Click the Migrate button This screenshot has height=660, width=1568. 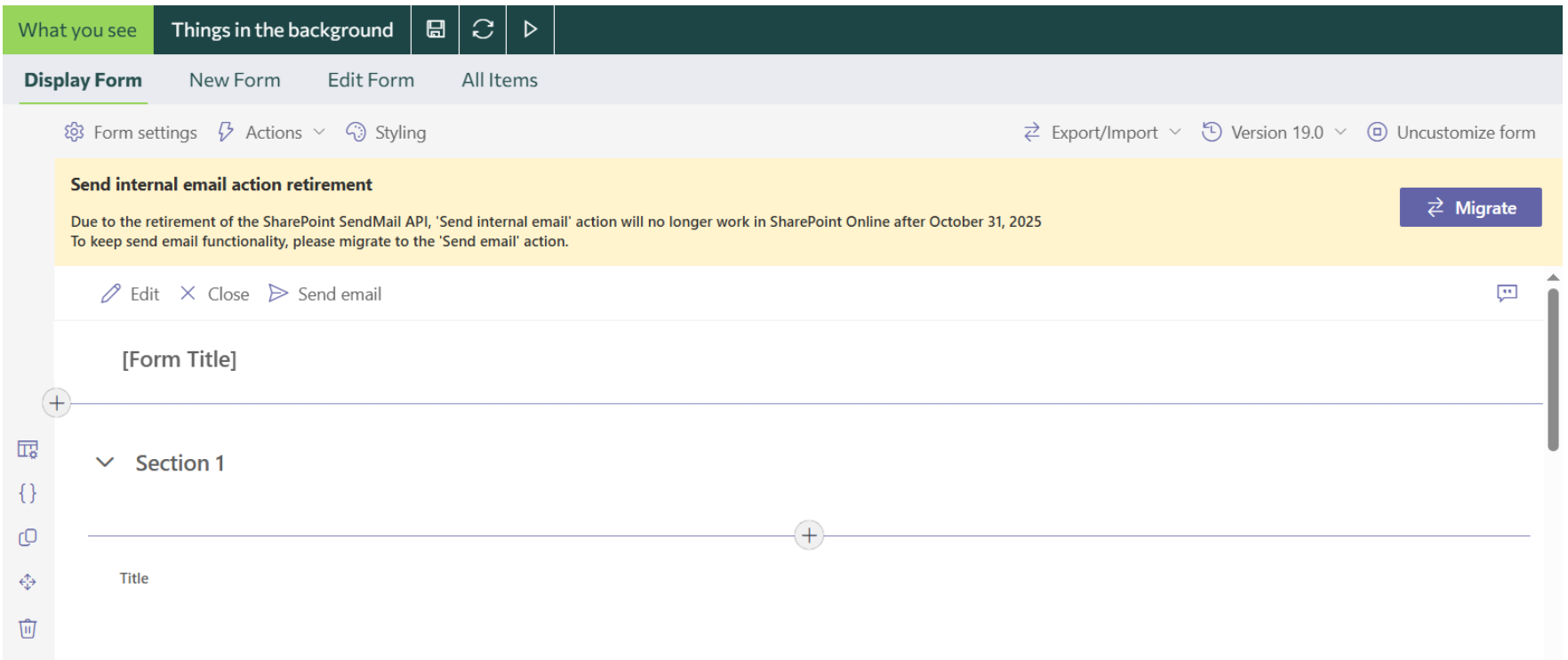(1470, 207)
